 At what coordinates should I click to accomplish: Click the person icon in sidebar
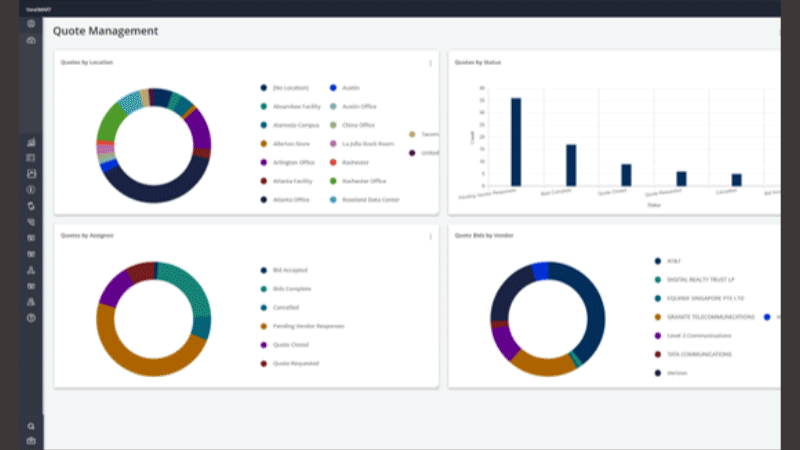point(31,302)
